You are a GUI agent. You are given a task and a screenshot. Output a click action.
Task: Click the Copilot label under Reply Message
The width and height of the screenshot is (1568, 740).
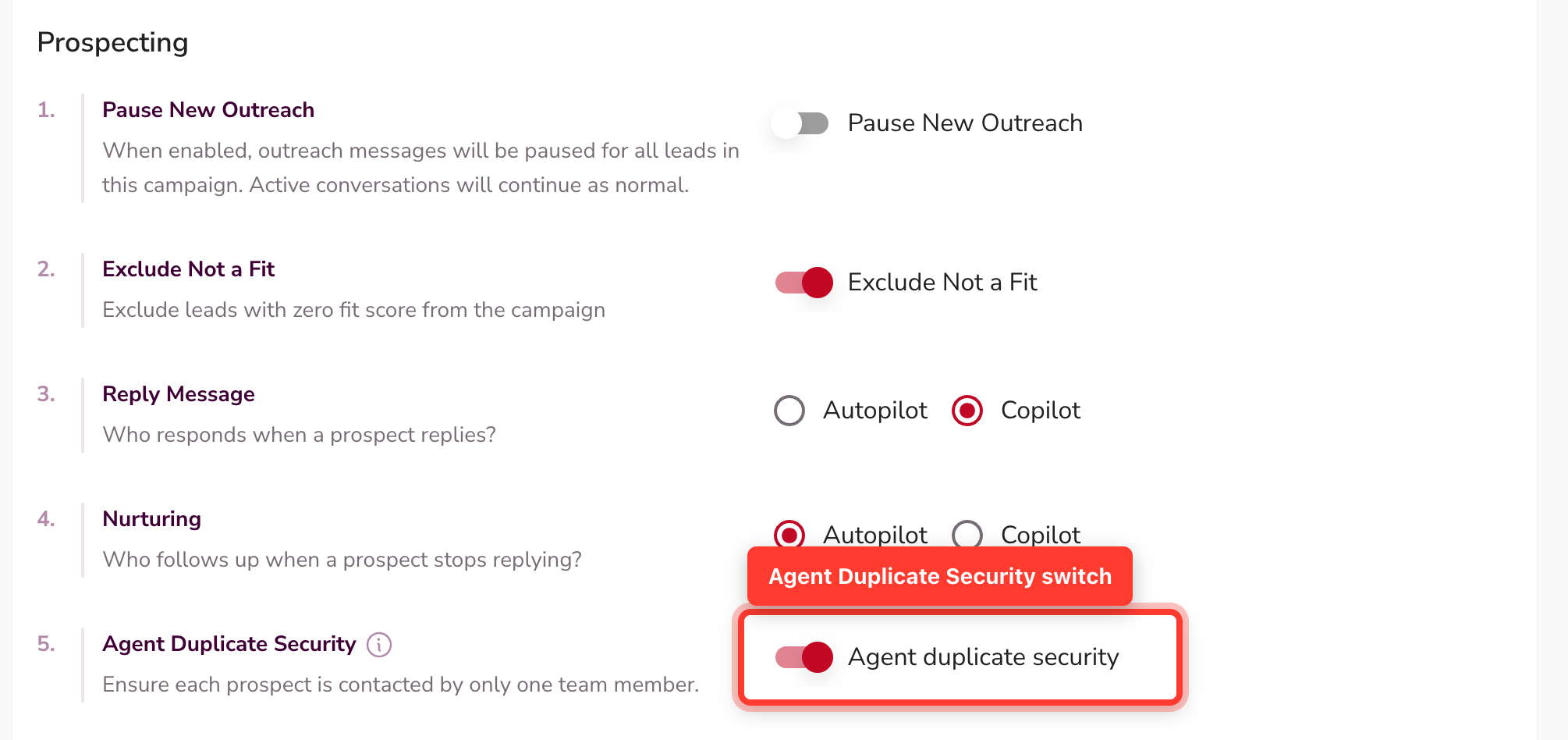[1041, 411]
